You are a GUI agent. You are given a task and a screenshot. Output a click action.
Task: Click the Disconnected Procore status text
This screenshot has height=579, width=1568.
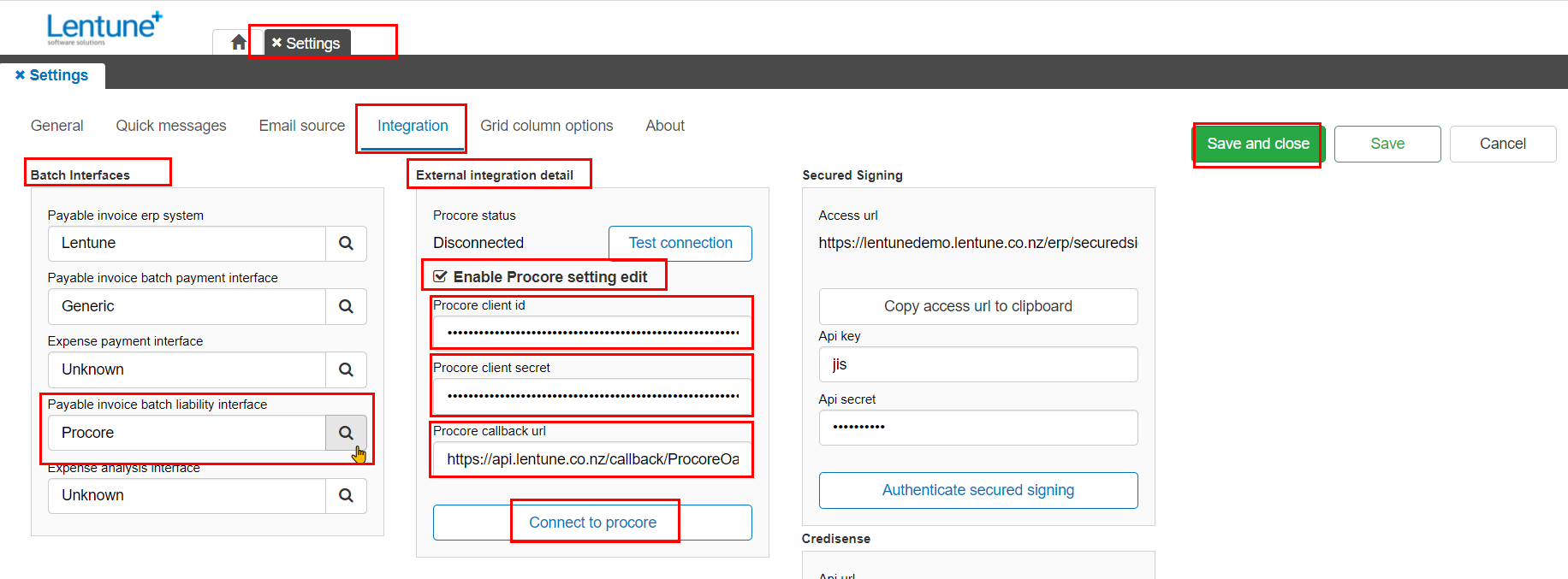coord(478,243)
